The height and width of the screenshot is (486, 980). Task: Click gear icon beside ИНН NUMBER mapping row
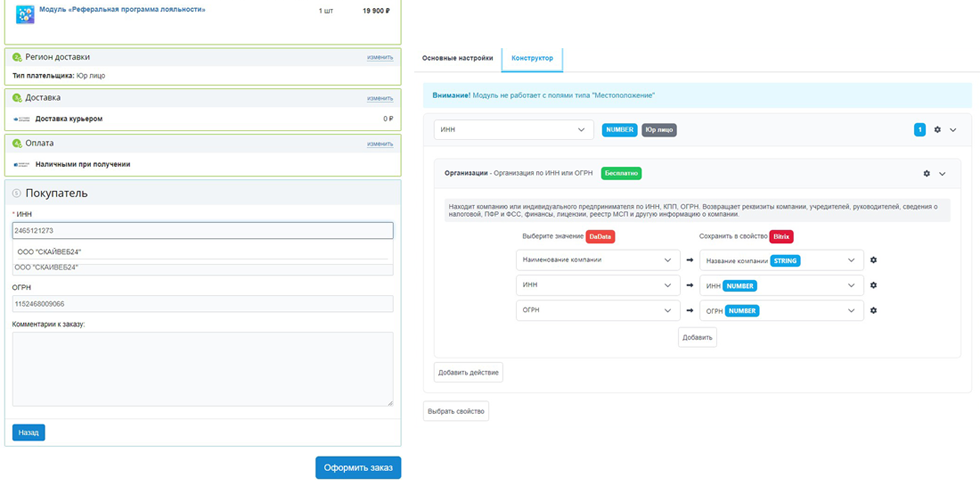(873, 285)
